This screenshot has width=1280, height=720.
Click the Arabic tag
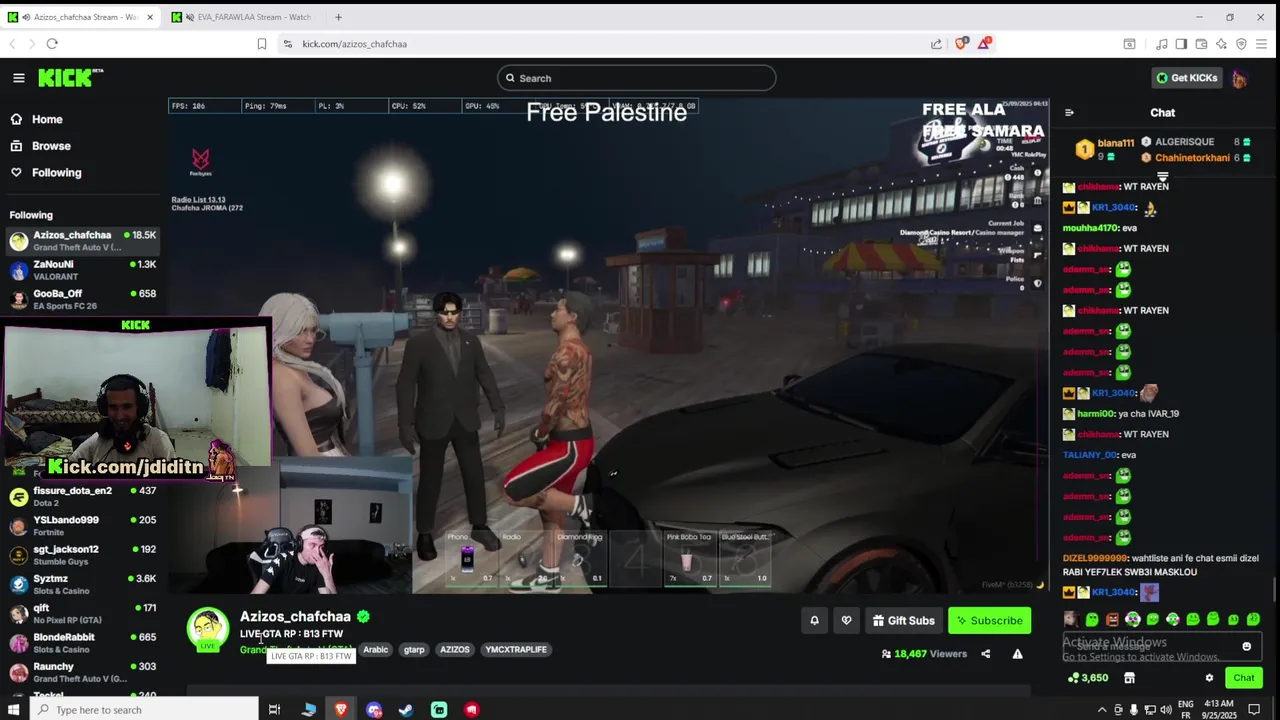pyautogui.click(x=376, y=650)
